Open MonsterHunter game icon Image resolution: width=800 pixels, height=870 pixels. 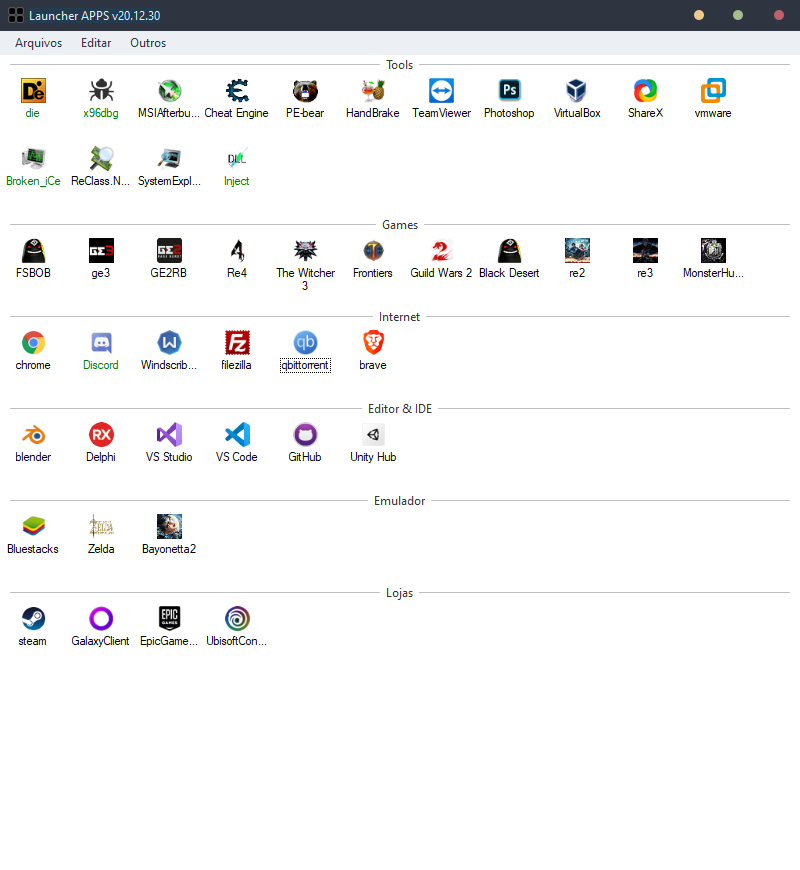(713, 250)
